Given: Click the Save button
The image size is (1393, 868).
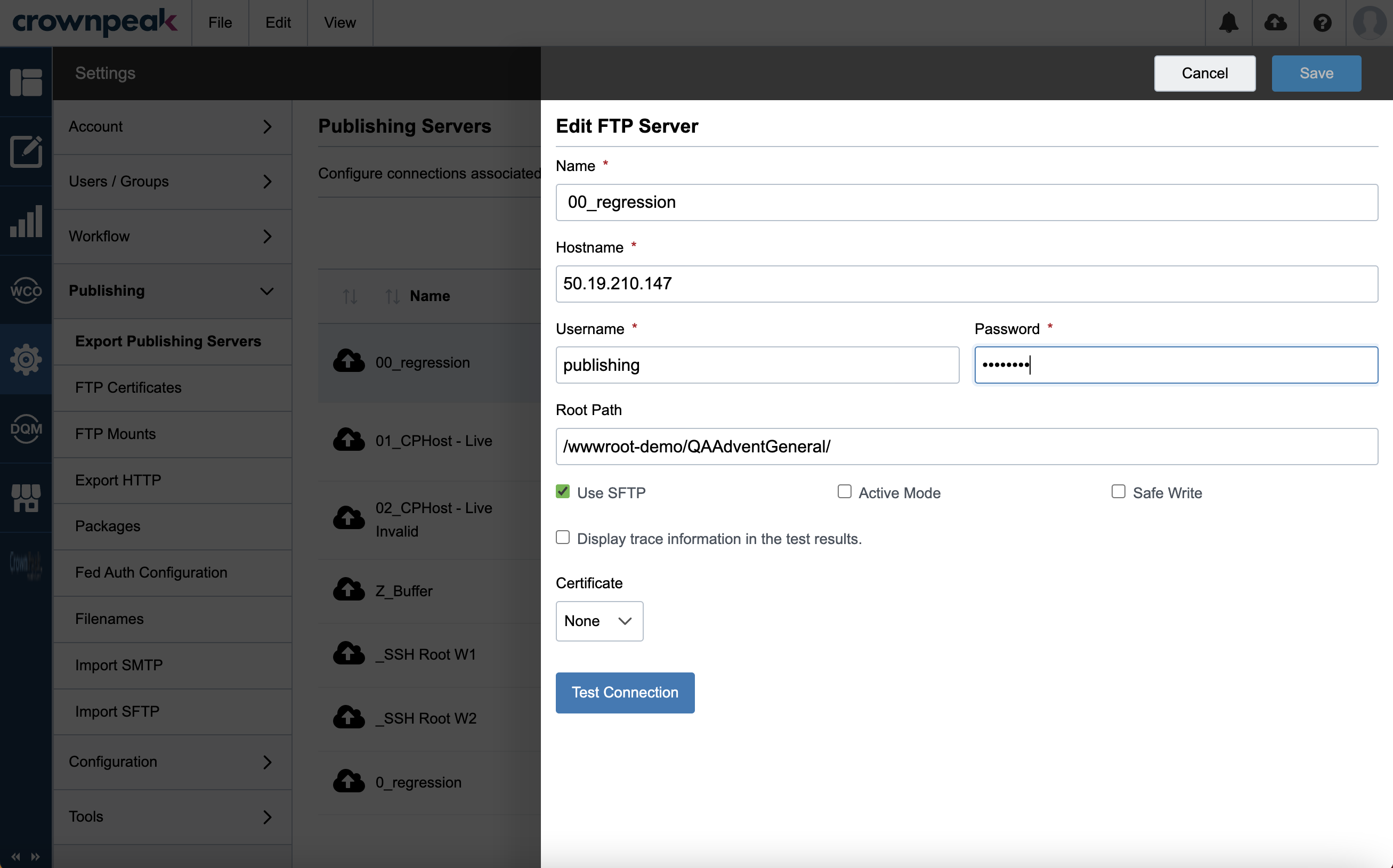Looking at the screenshot, I should (x=1316, y=74).
